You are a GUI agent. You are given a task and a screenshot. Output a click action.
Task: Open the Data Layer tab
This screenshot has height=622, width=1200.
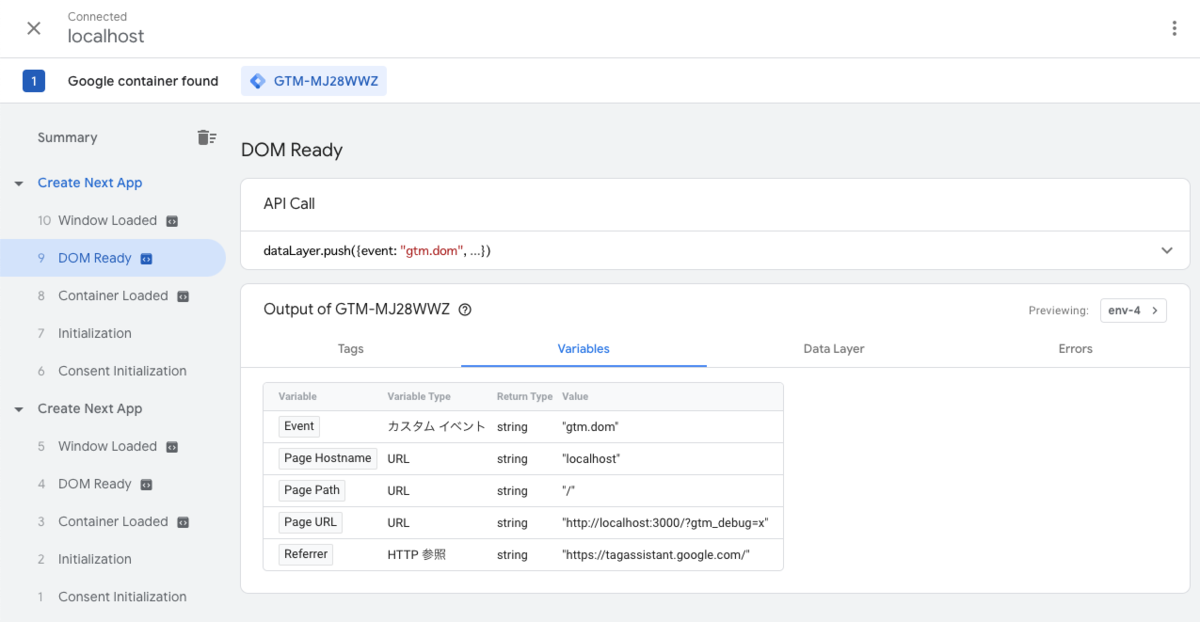[834, 349]
